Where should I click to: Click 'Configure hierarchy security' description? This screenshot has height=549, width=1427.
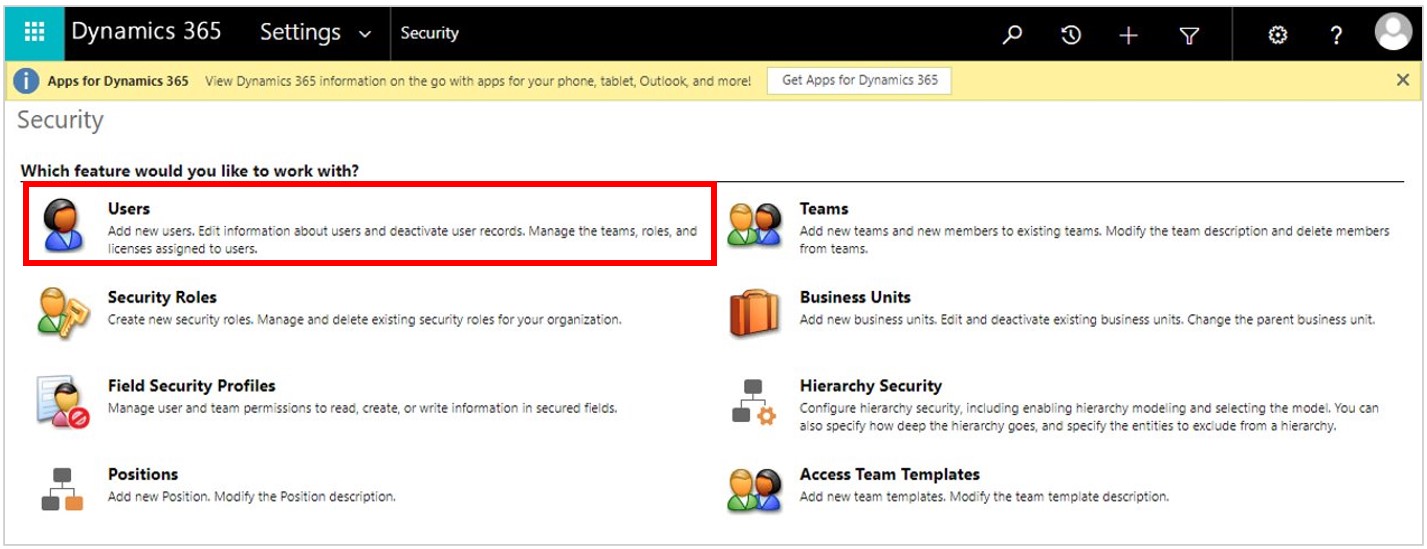point(1090,417)
